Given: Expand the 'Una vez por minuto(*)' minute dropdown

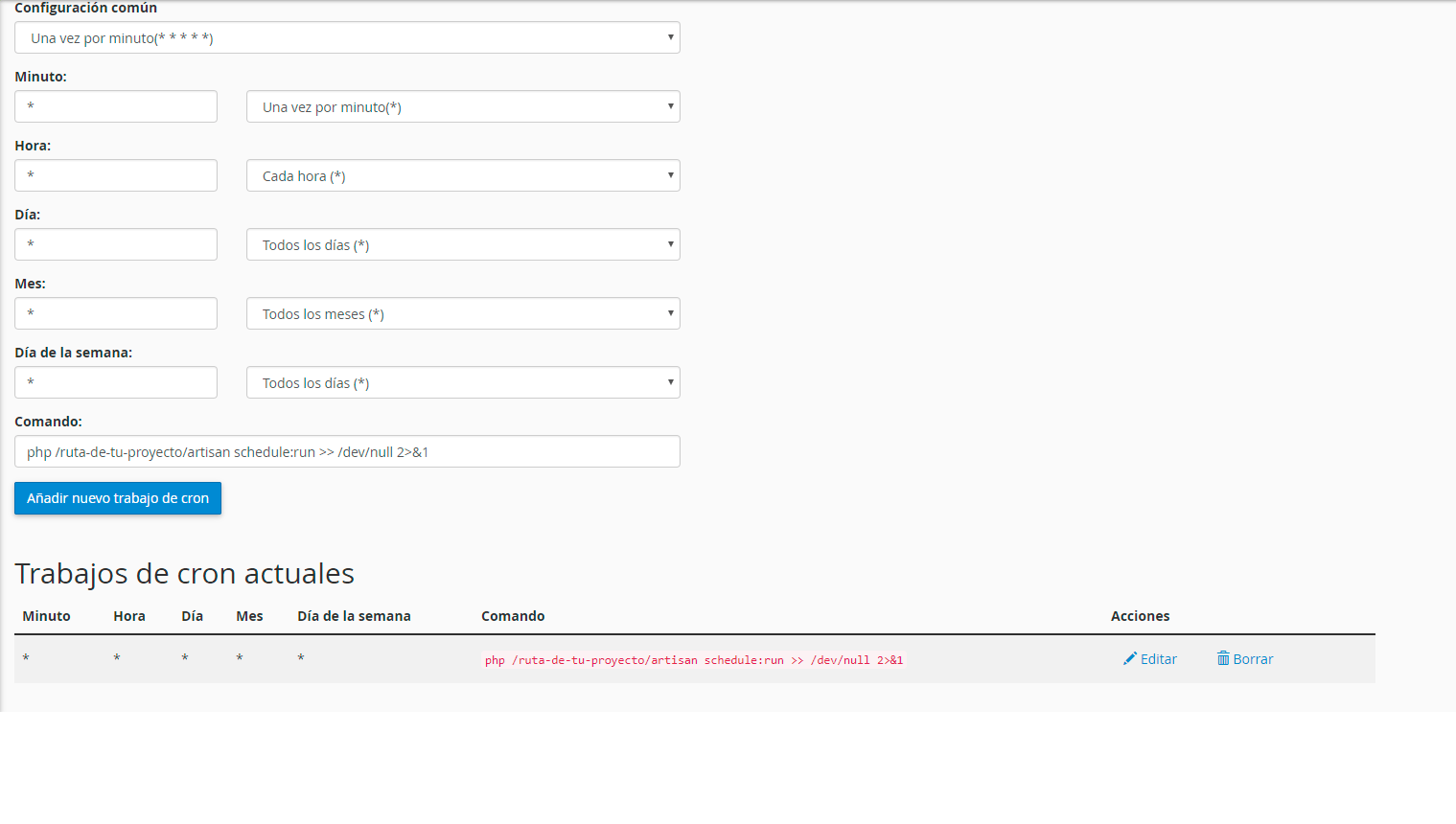Looking at the screenshot, I should coord(463,106).
